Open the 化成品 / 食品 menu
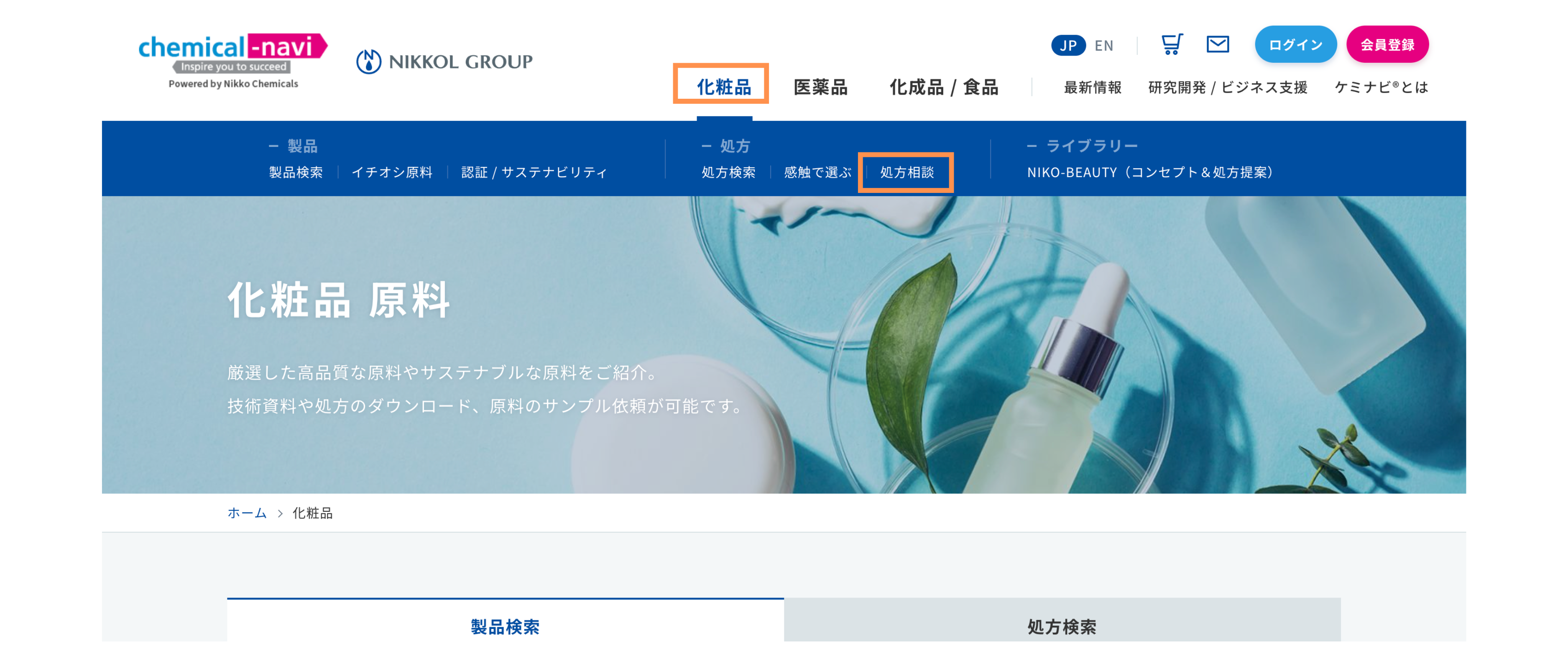 [943, 87]
